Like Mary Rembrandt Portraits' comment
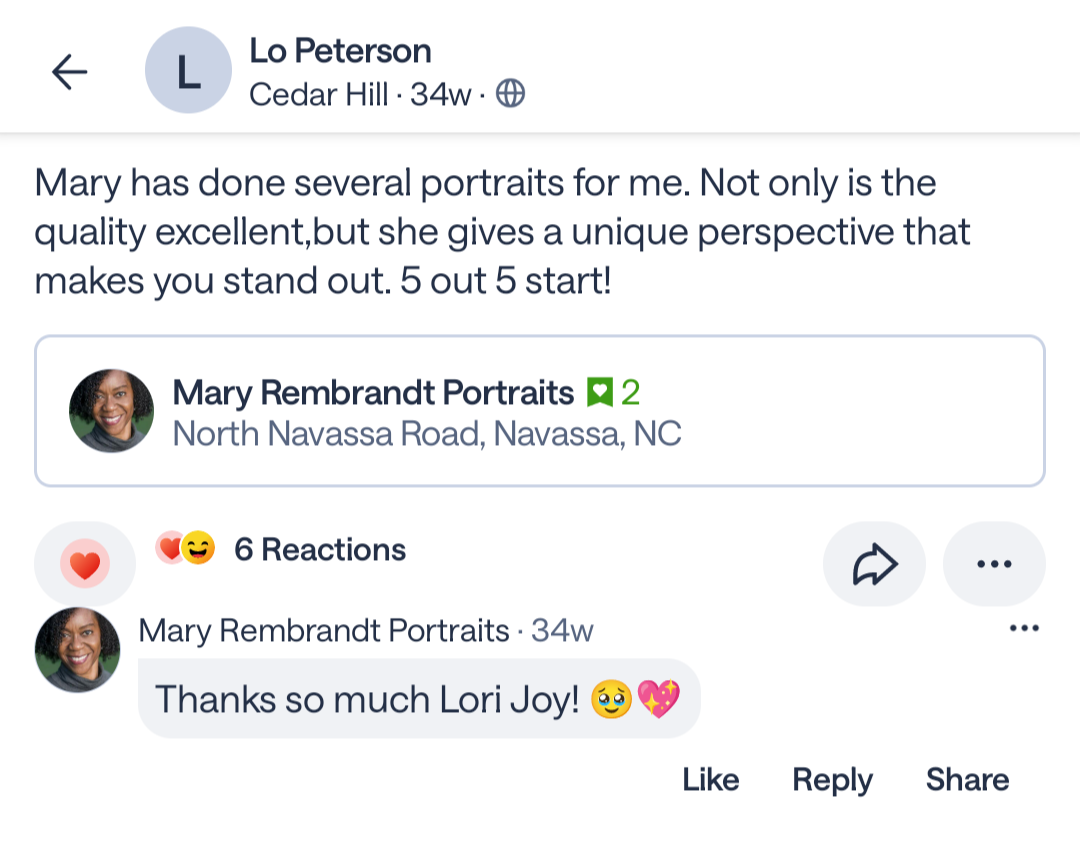 (711, 780)
